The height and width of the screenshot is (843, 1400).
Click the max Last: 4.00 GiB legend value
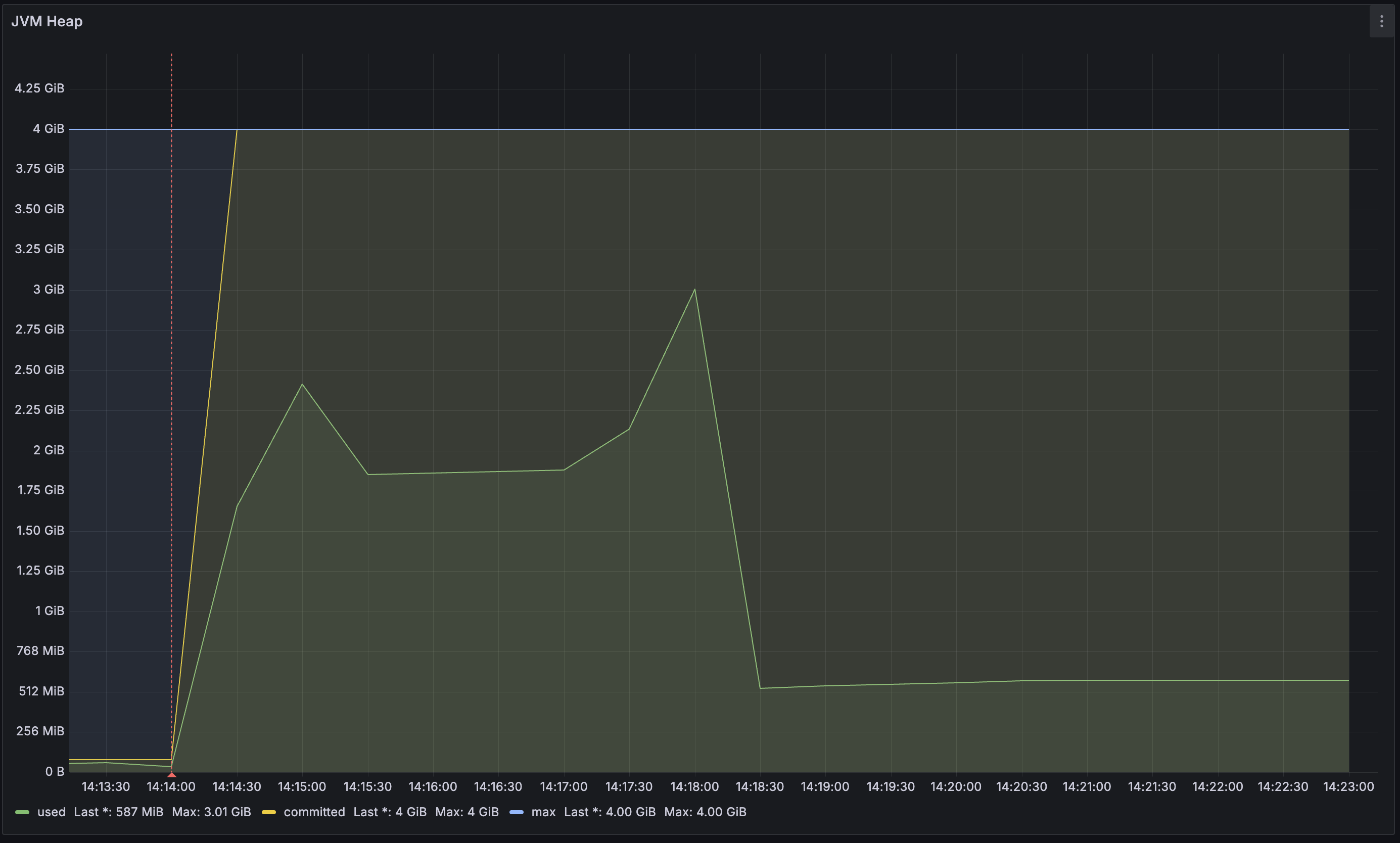609,812
